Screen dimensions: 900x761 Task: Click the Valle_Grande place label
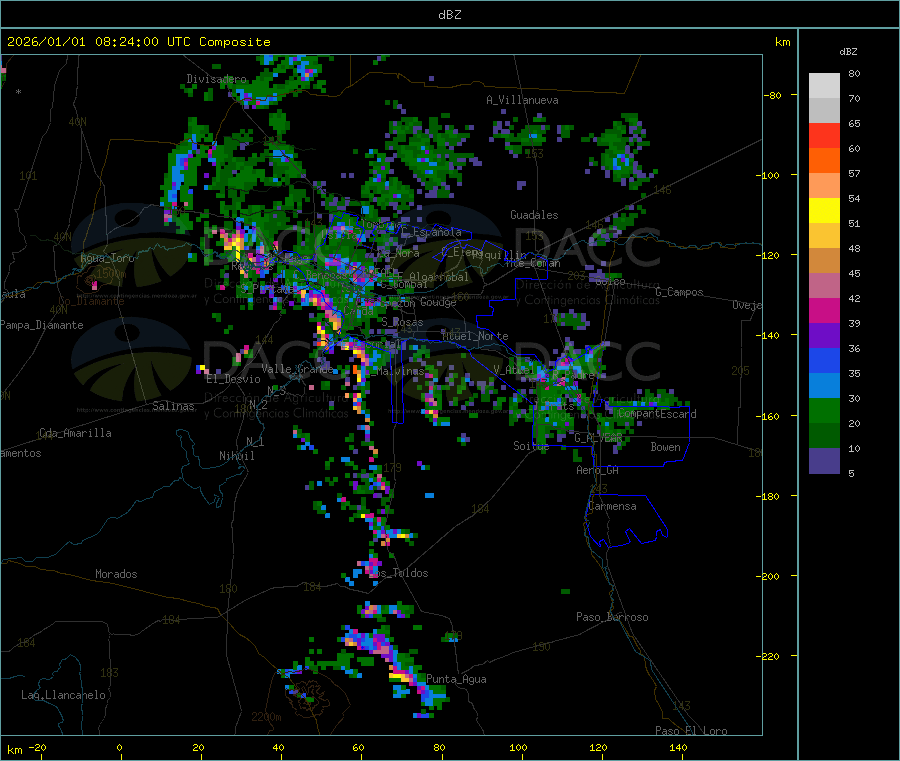[x=297, y=368]
